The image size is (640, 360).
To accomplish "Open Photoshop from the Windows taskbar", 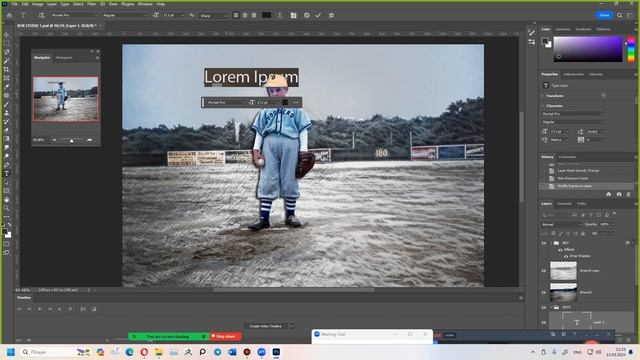I will tap(276, 352).
